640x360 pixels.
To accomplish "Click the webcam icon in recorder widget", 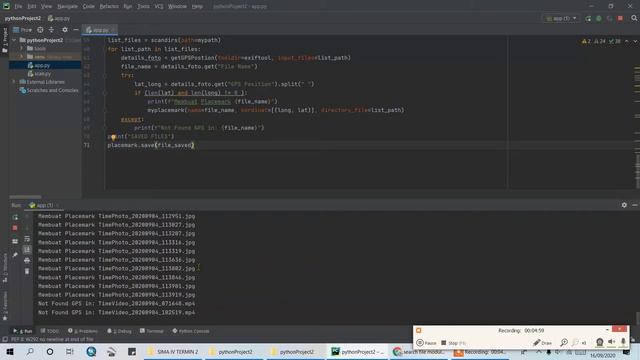I will point(600,342).
